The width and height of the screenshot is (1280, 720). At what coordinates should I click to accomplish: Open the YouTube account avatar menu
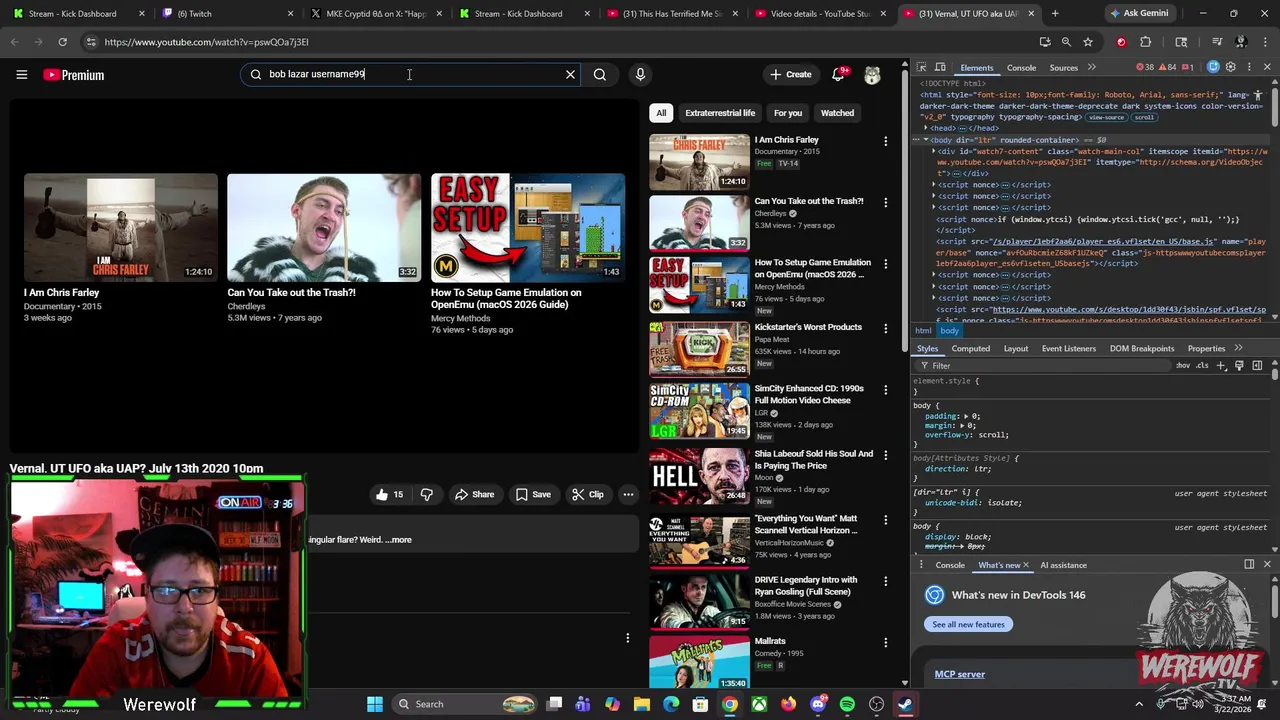[x=872, y=75]
